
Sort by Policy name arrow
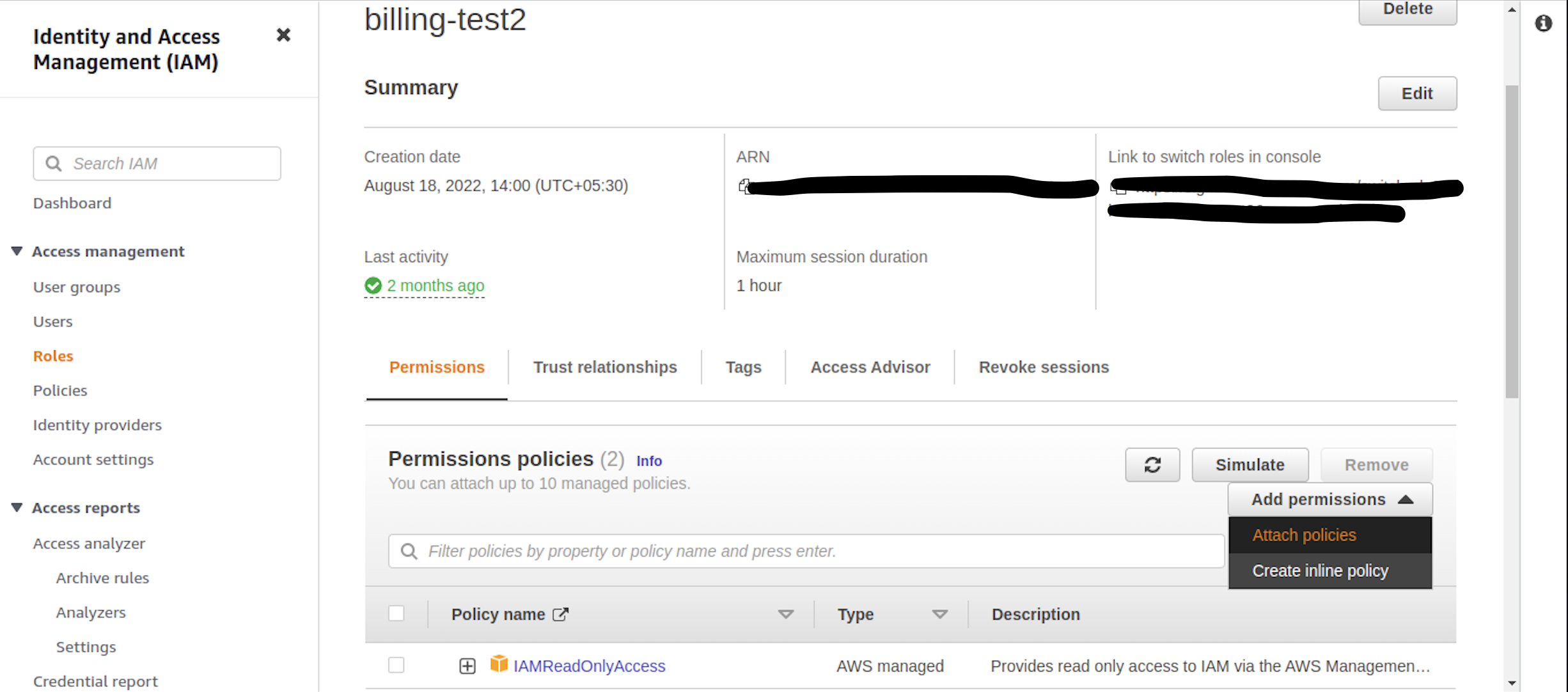[x=785, y=615]
